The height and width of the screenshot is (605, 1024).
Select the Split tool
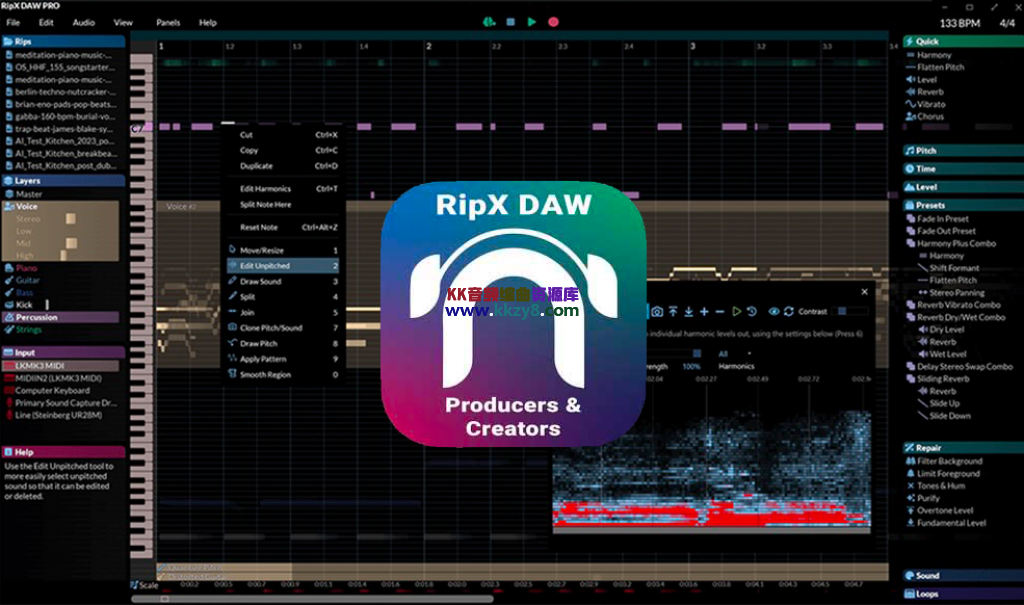point(283,297)
